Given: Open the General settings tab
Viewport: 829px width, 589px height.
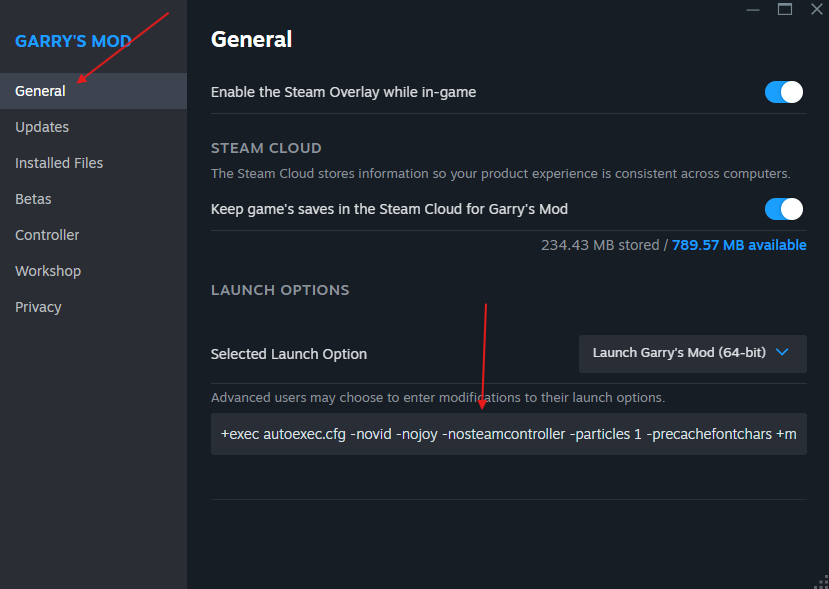Looking at the screenshot, I should coord(41,91).
